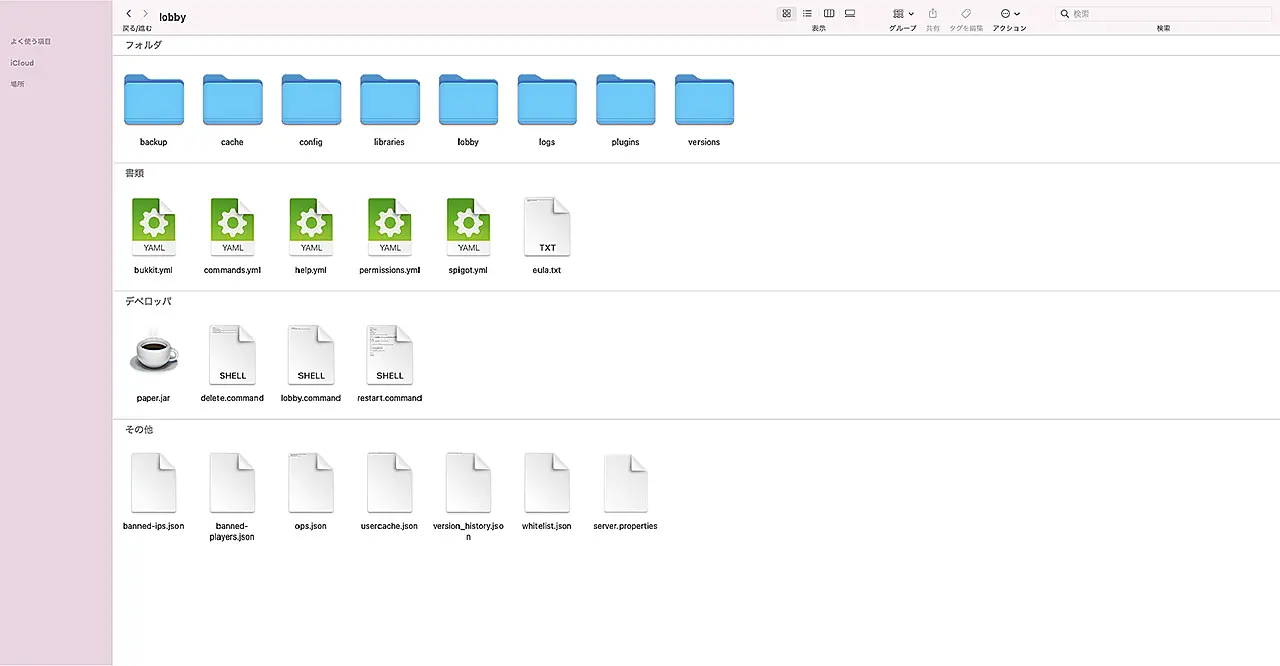Expand the iCloud sidebar section

(22, 63)
